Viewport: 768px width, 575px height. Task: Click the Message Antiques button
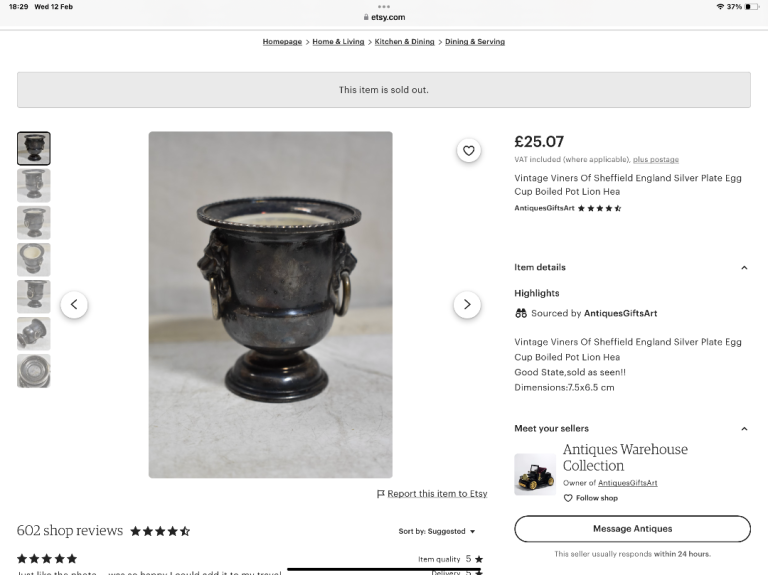click(x=632, y=528)
